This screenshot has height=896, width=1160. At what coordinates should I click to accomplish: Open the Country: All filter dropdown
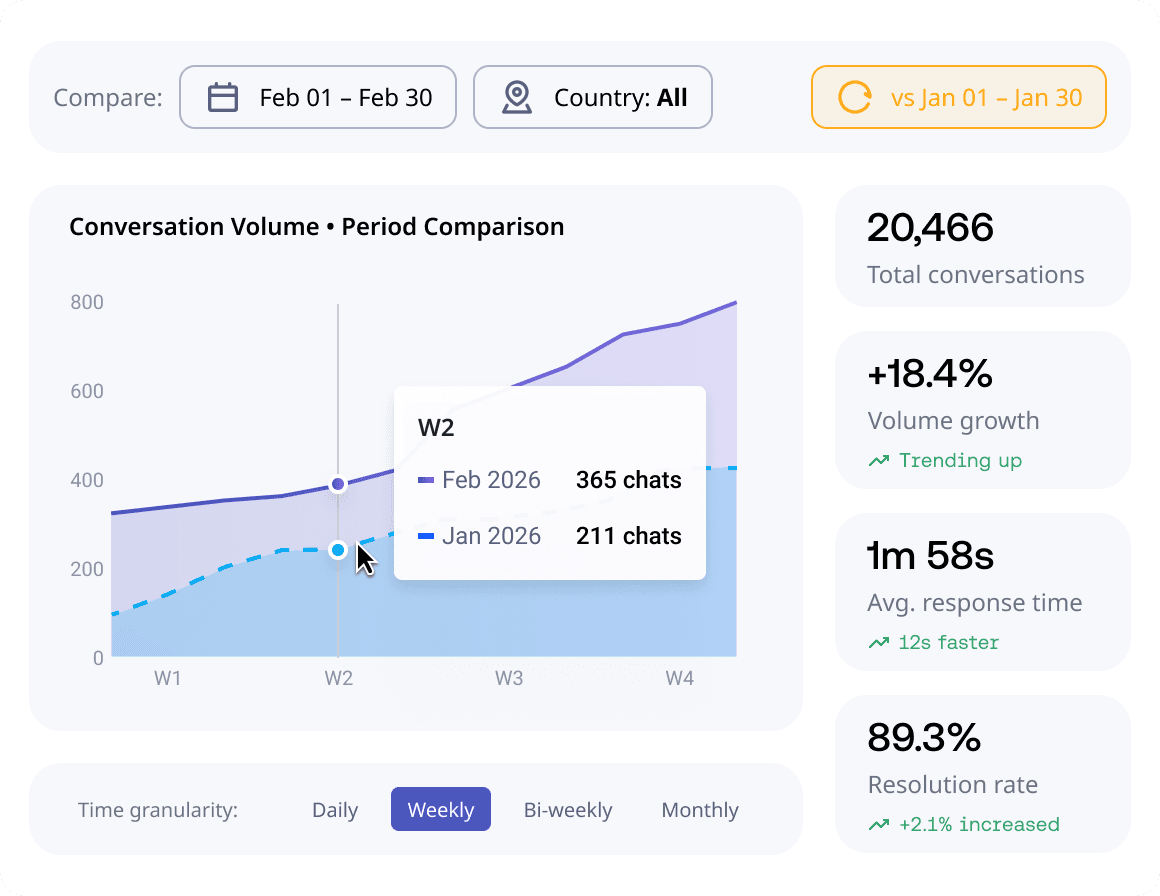[593, 97]
